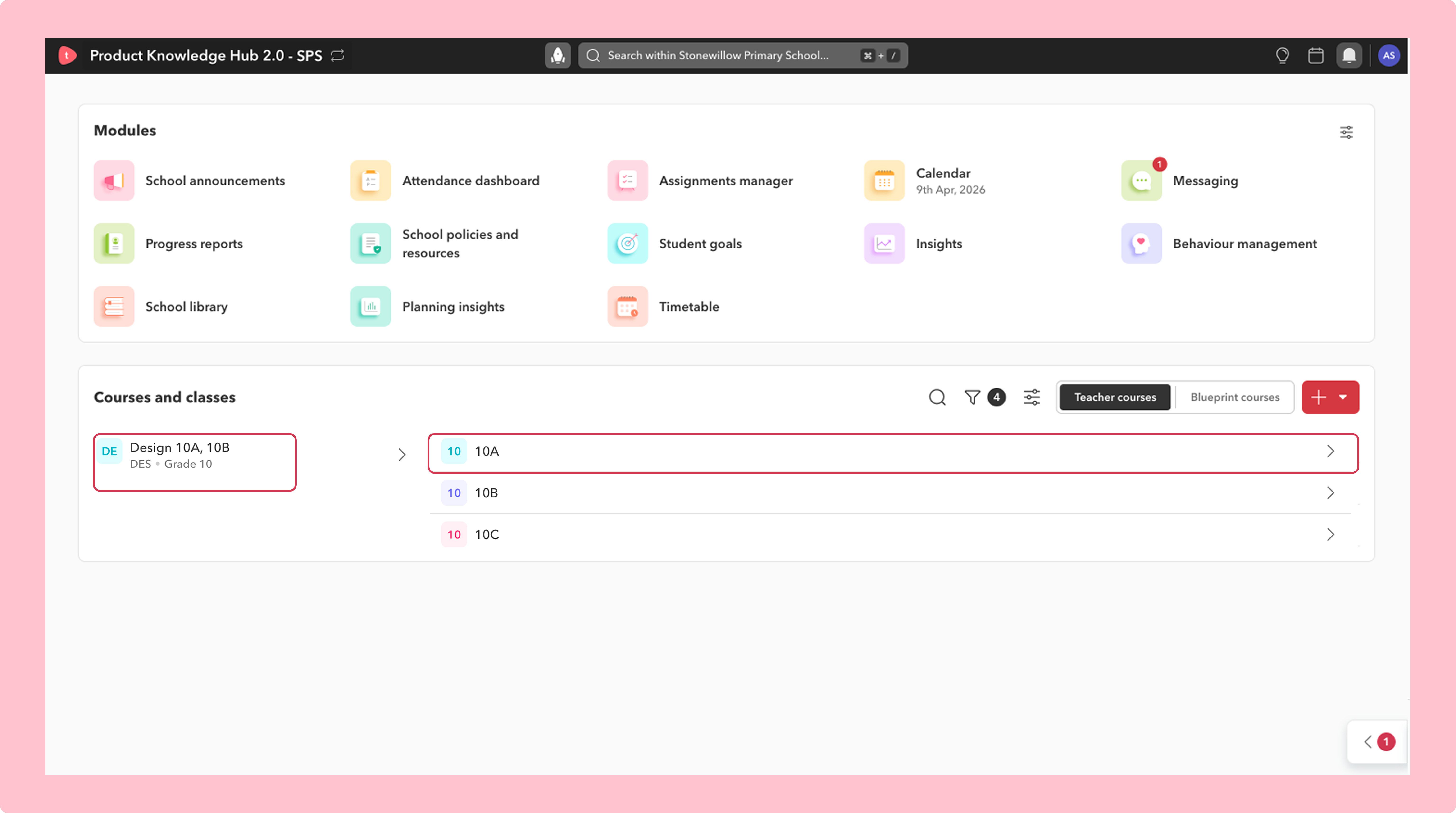Viewport: 1456px width, 813px height.
Task: Select the 10C class row
Action: pos(893,534)
